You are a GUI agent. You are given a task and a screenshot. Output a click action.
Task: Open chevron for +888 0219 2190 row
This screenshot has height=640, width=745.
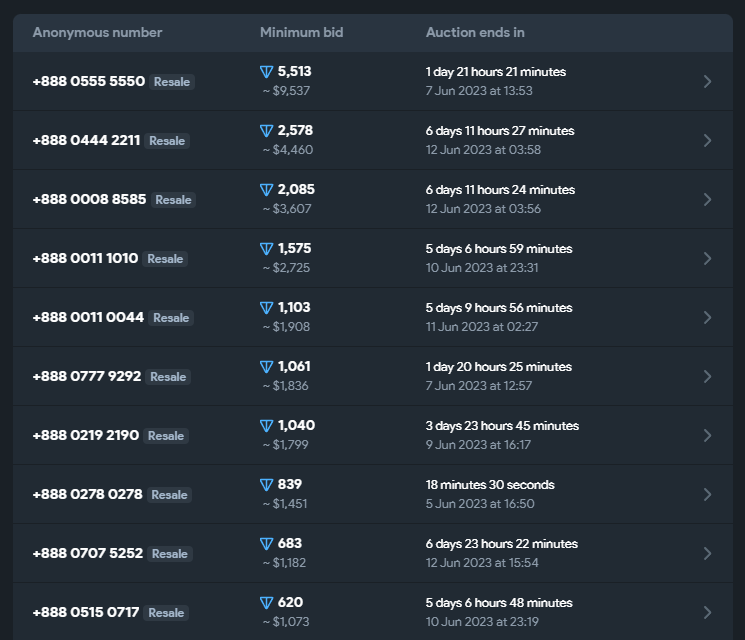(707, 435)
